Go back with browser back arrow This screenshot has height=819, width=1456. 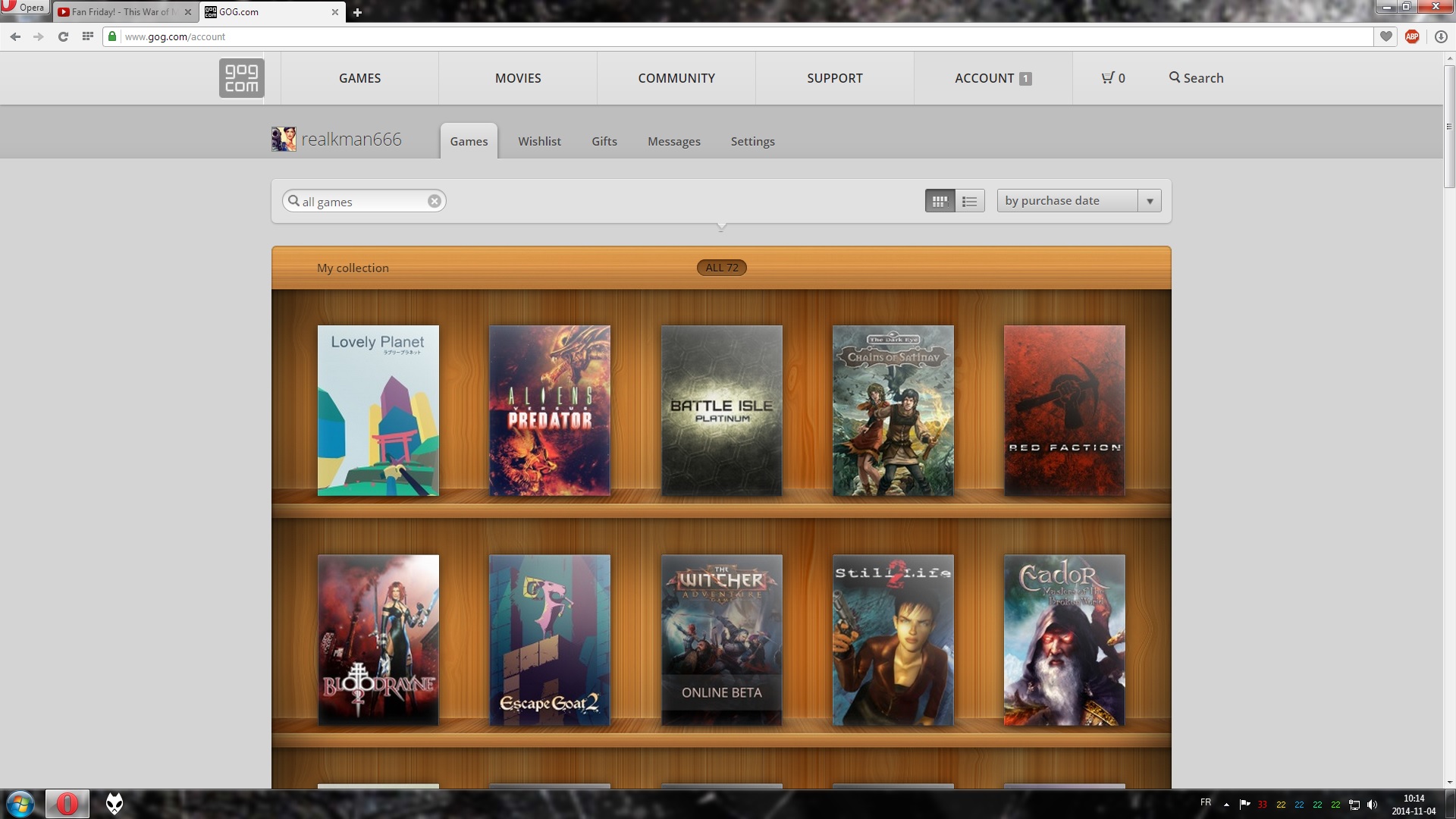coord(15,36)
